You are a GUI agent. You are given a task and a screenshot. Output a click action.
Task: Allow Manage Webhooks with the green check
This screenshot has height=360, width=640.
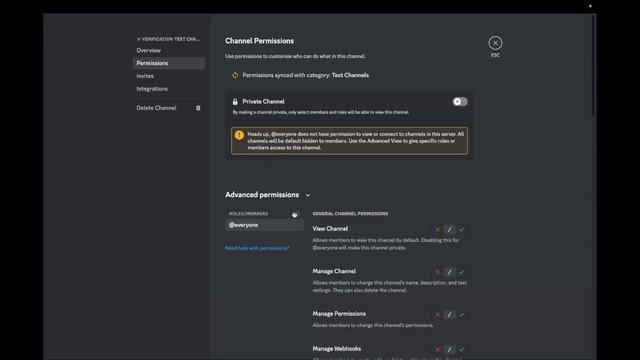tap(462, 349)
